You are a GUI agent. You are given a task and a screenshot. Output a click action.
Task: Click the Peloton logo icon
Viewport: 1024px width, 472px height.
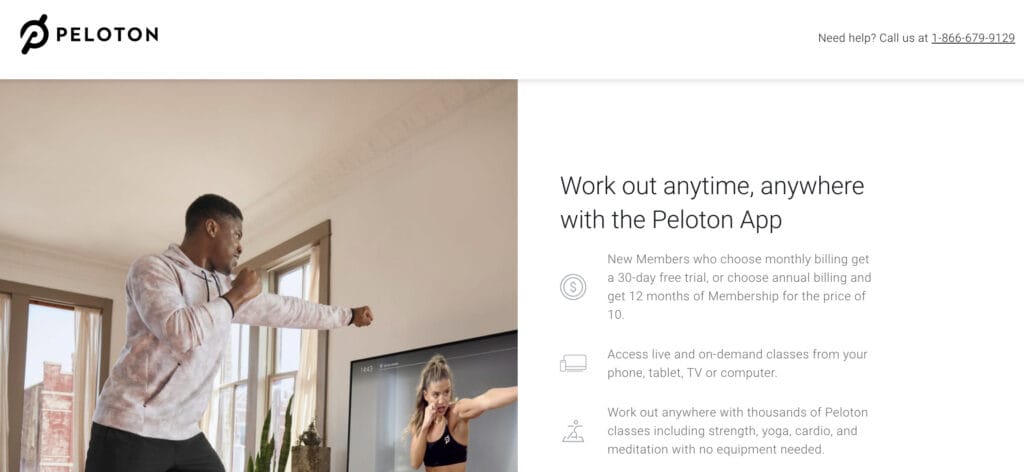pos(34,34)
